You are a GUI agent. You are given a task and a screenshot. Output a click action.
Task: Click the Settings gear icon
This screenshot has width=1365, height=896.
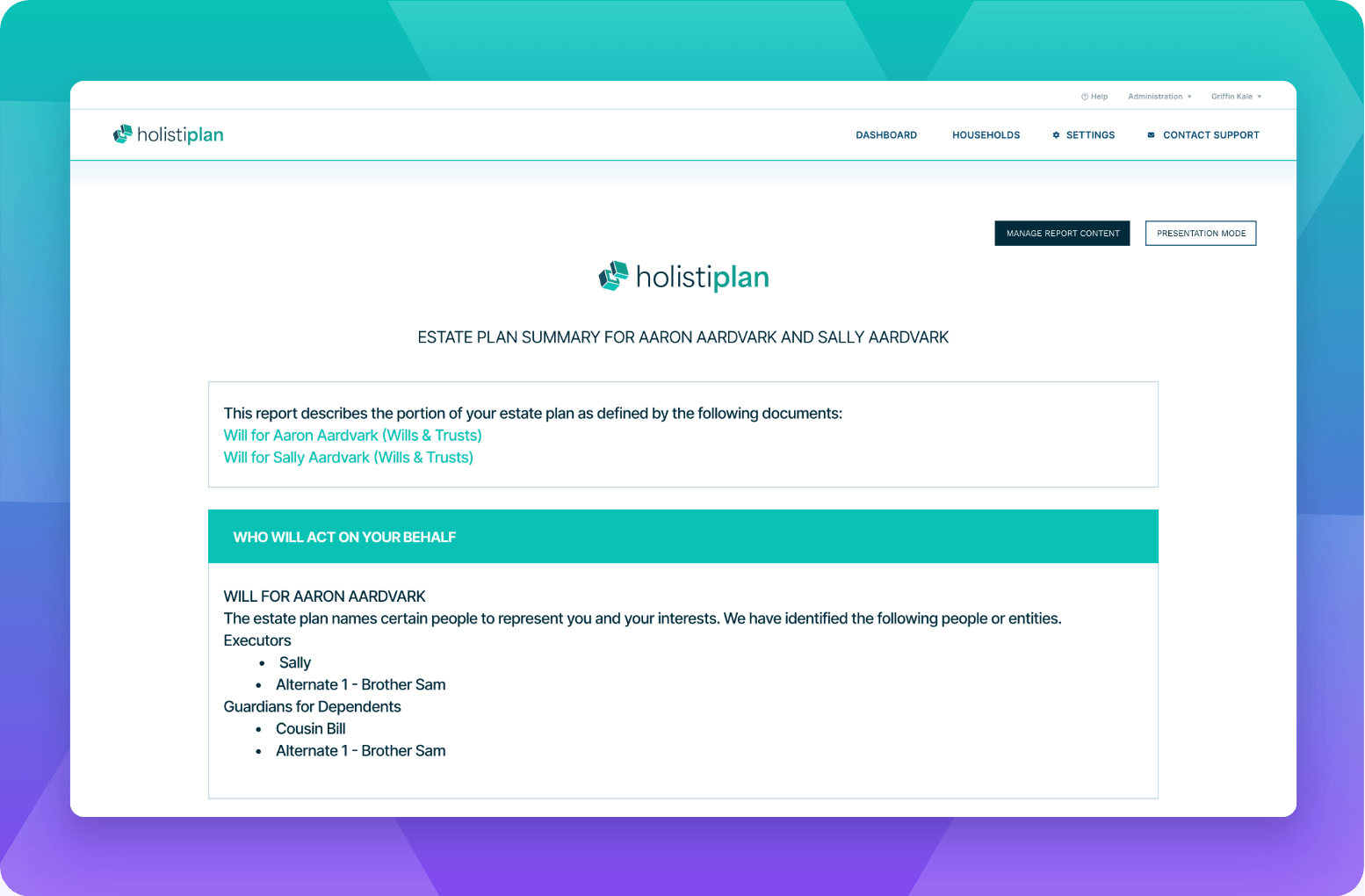pos(1056,135)
